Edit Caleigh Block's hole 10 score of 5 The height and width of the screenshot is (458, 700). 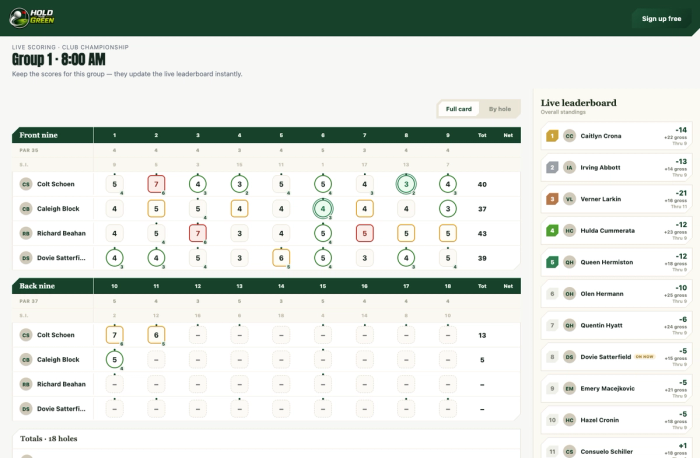[114, 359]
